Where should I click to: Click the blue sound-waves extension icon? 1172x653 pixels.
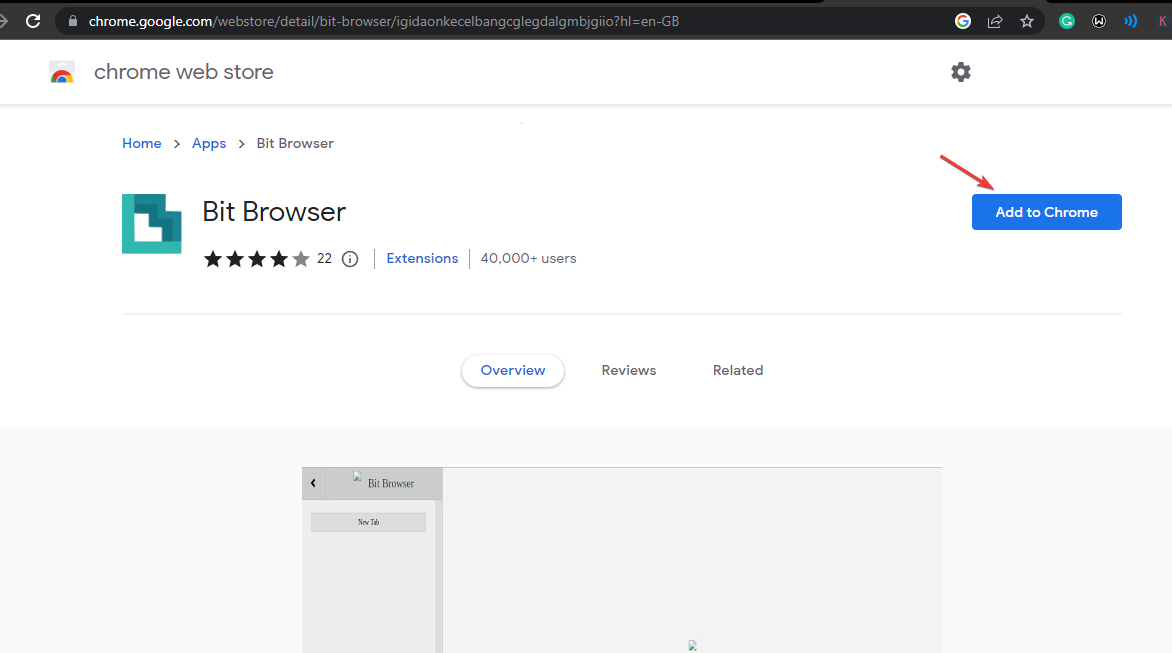(1130, 21)
